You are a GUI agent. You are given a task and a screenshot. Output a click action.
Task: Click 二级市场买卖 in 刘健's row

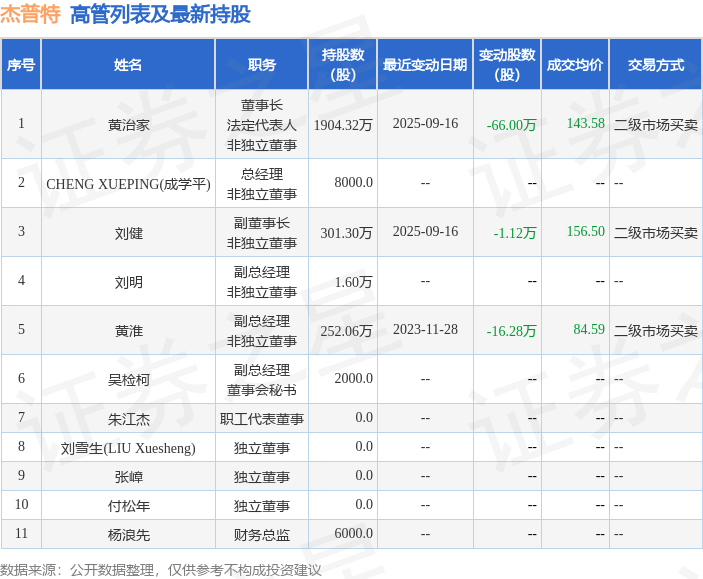(656, 233)
